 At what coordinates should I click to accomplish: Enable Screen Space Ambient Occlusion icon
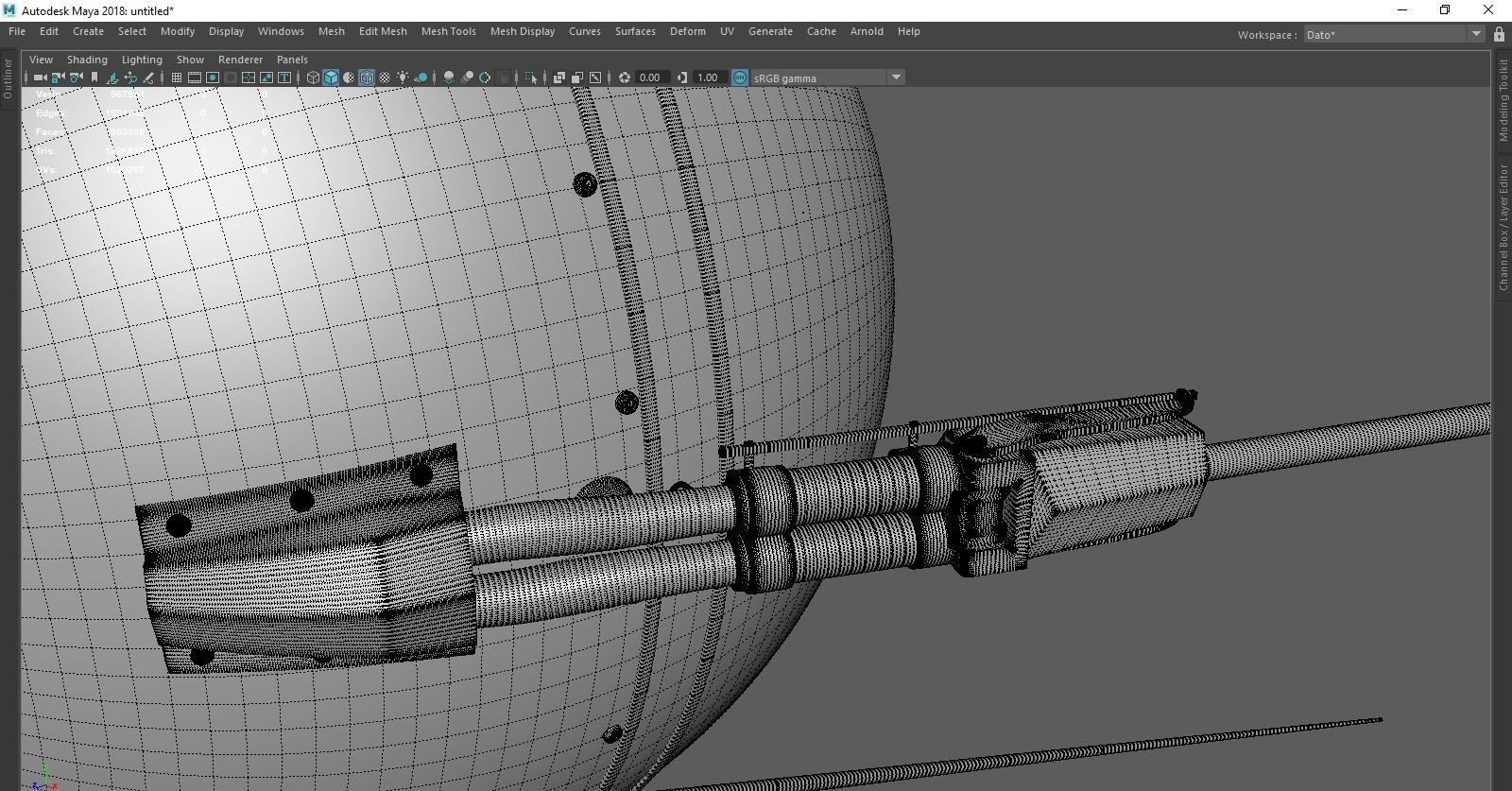(x=449, y=77)
